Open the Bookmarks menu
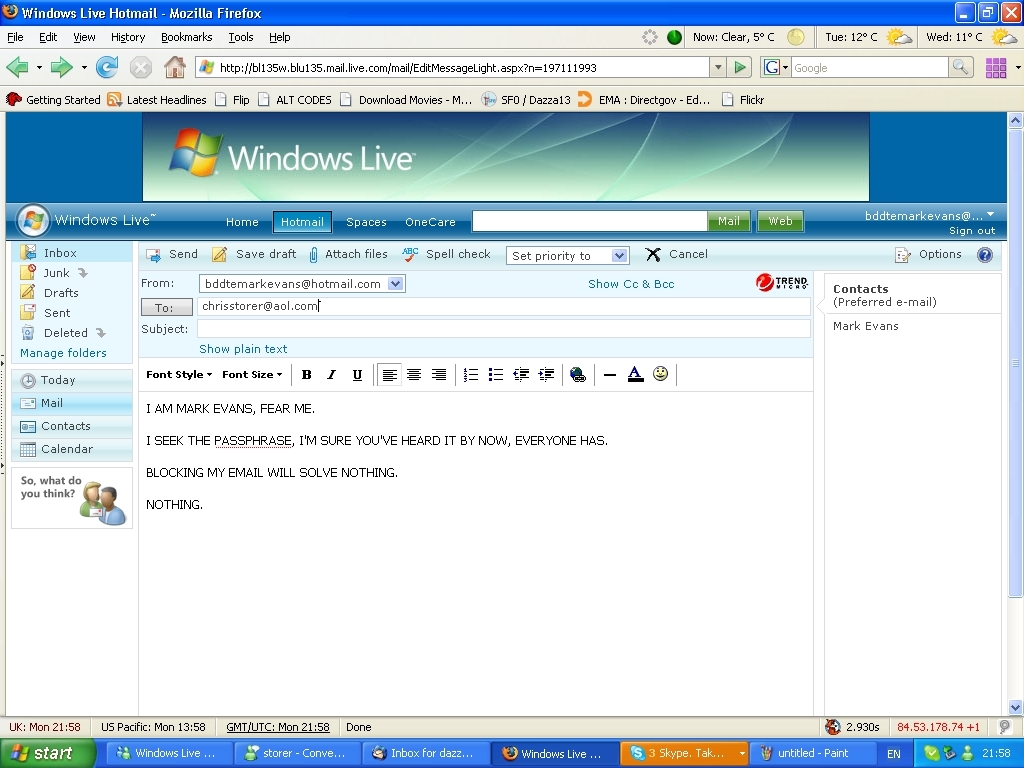Screen dimensions: 1024x768 pos(186,37)
